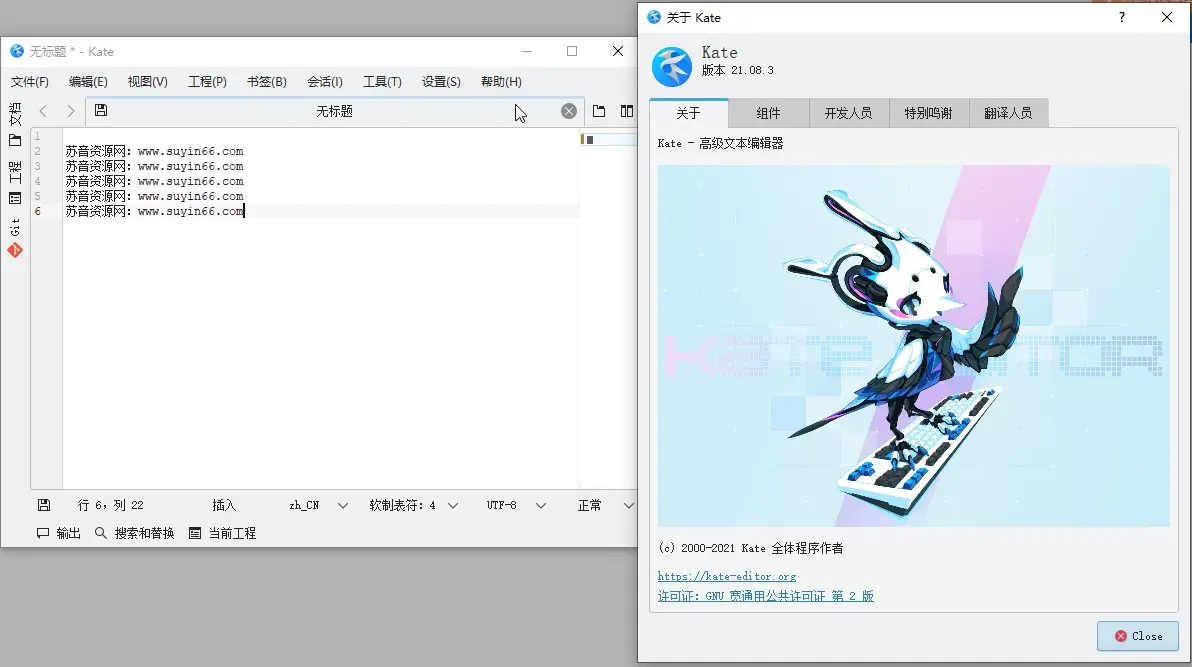Open the 视图(V) menu

[x=147, y=81]
